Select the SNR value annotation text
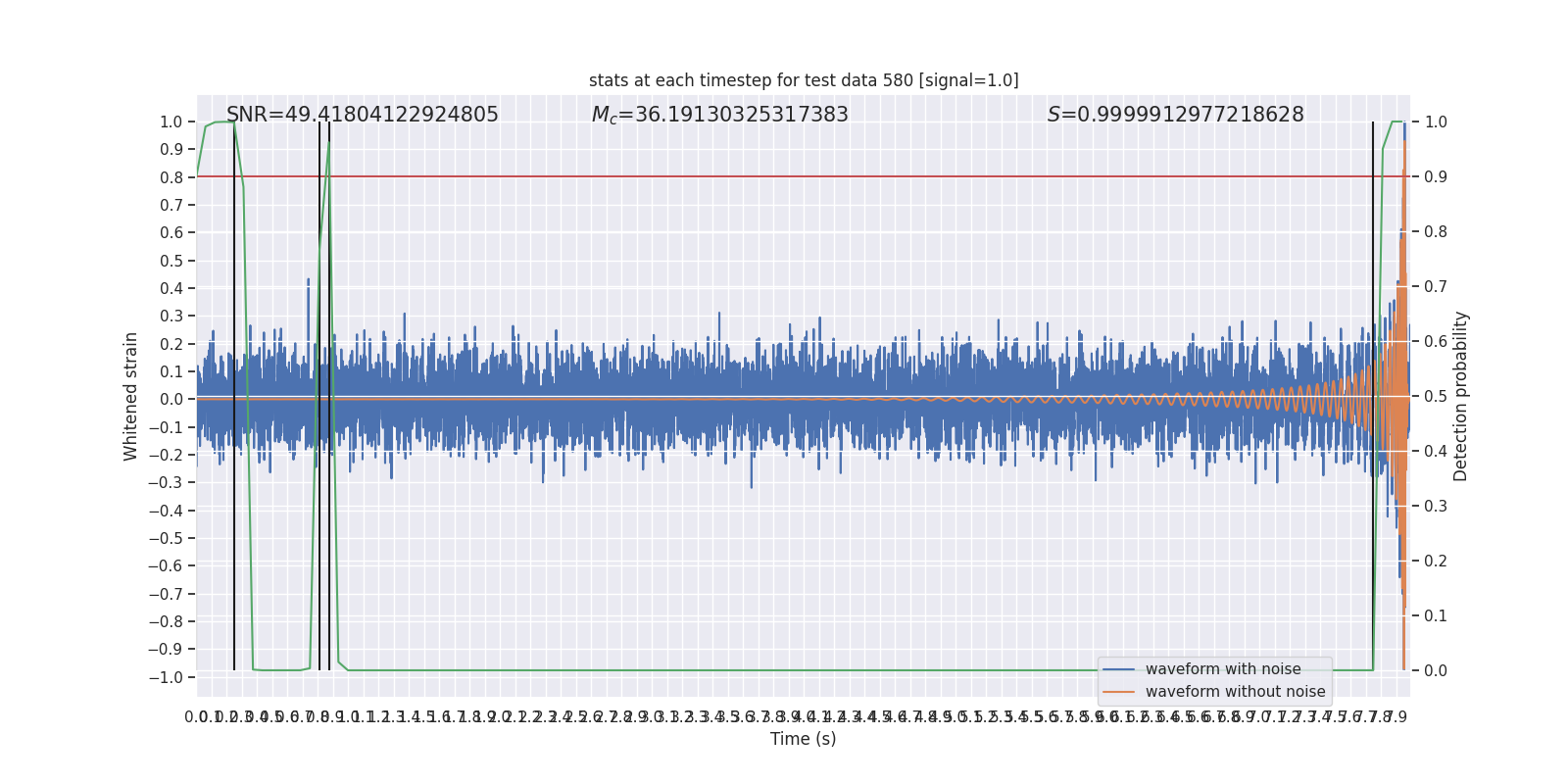The width and height of the screenshot is (1568, 784). pos(362,115)
